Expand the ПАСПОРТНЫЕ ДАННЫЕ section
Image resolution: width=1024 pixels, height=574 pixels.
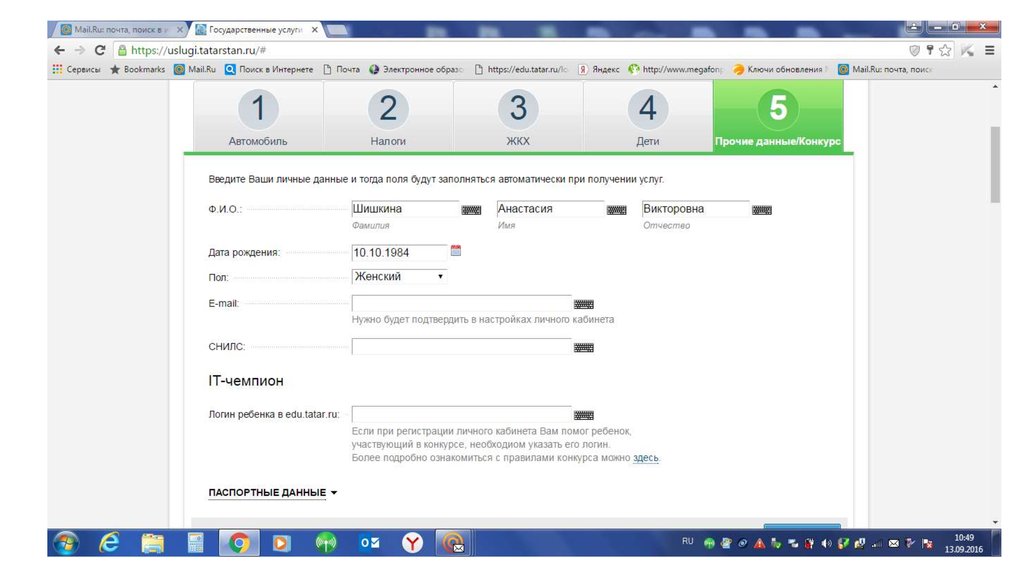pyautogui.click(x=273, y=493)
